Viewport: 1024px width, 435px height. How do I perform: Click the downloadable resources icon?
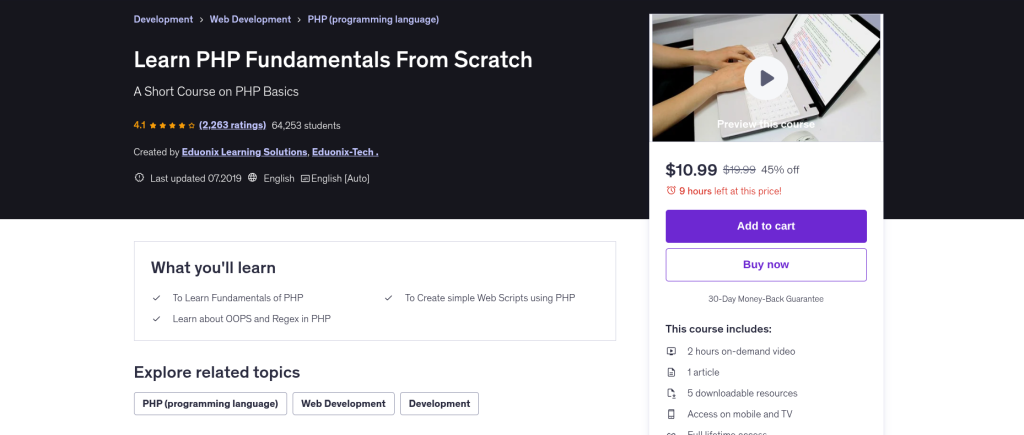coord(671,393)
